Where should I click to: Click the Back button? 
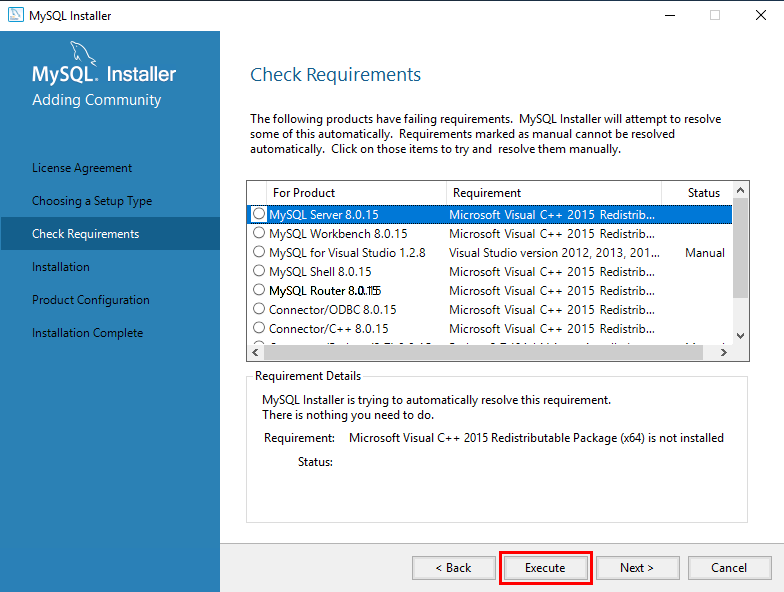[x=454, y=568]
